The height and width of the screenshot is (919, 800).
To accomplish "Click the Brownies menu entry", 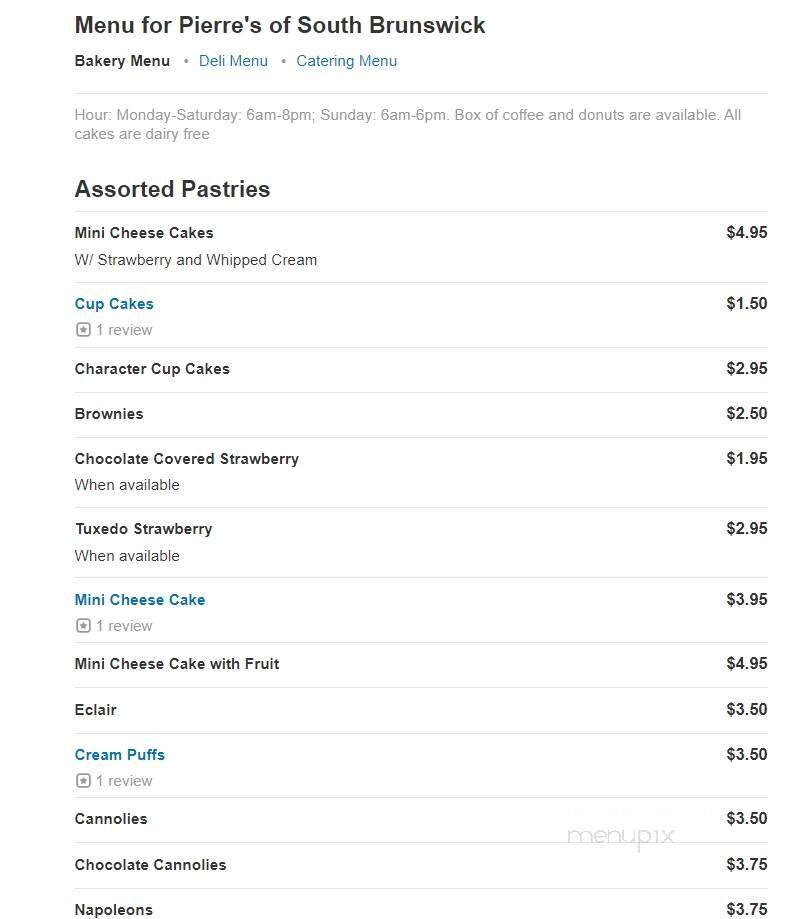I will tap(108, 414).
